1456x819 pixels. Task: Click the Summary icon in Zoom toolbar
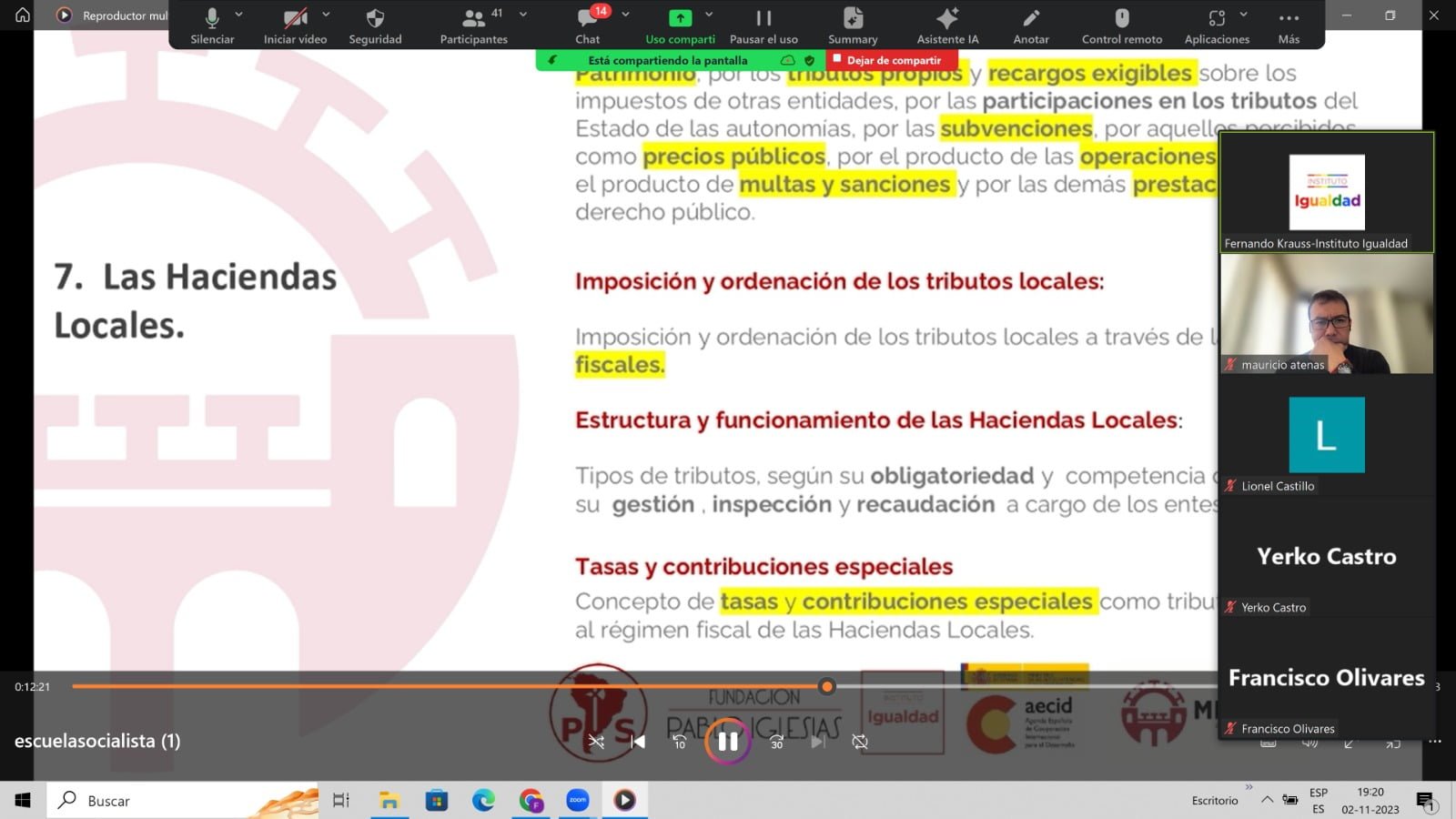click(x=853, y=25)
